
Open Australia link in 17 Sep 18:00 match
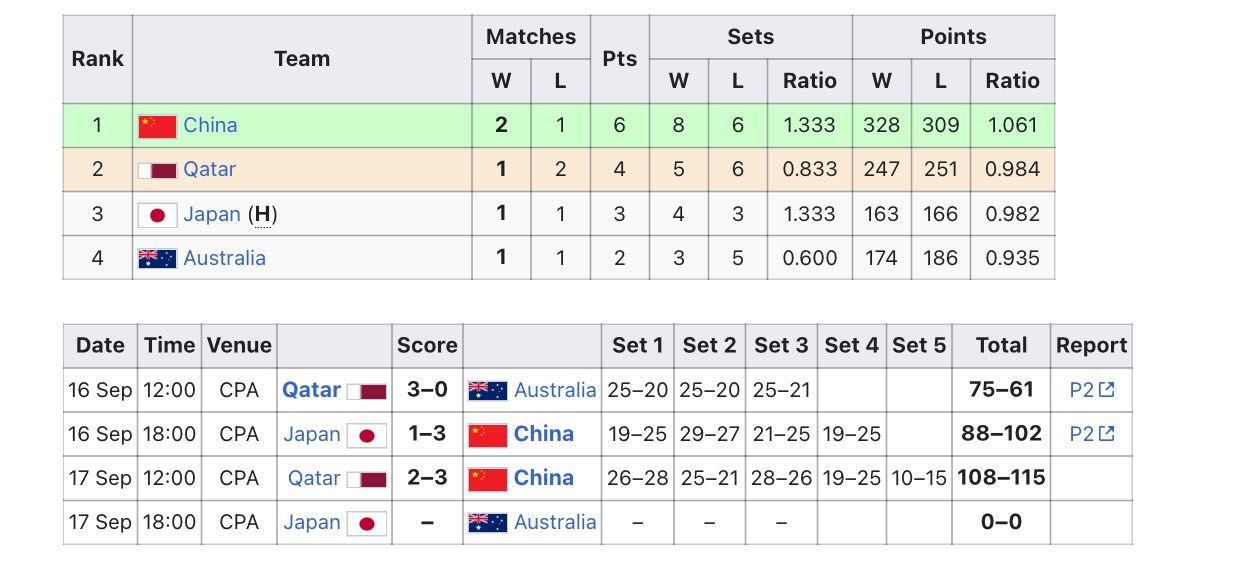[x=554, y=522]
